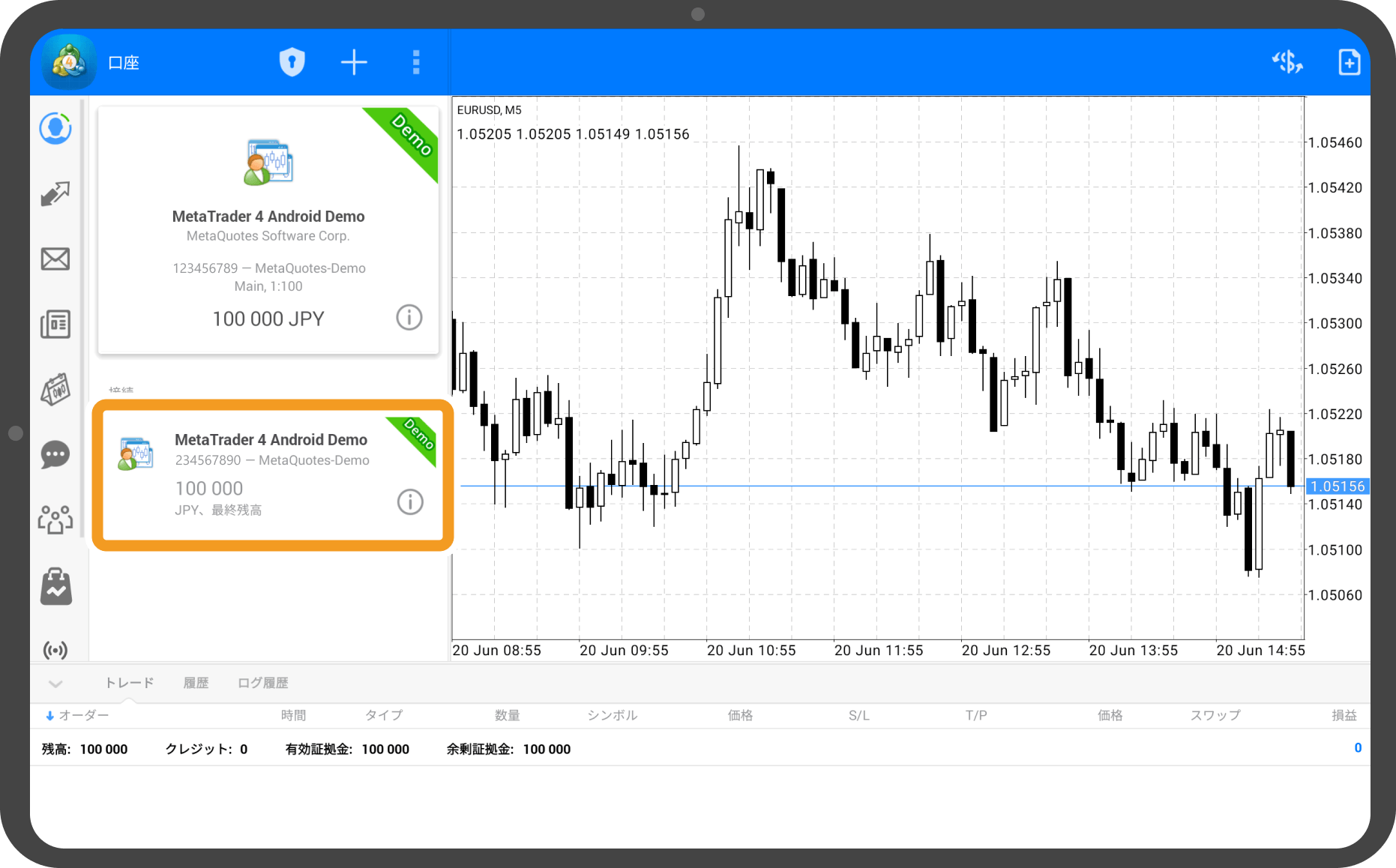Open the three-dot overflow menu
This screenshot has height=868, width=1396.
point(416,62)
